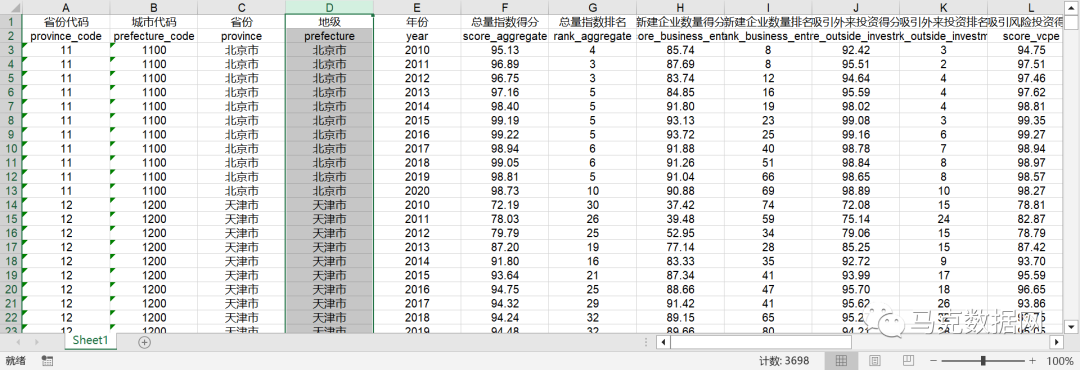Switch to Page Layout view icon

pyautogui.click(x=875, y=360)
